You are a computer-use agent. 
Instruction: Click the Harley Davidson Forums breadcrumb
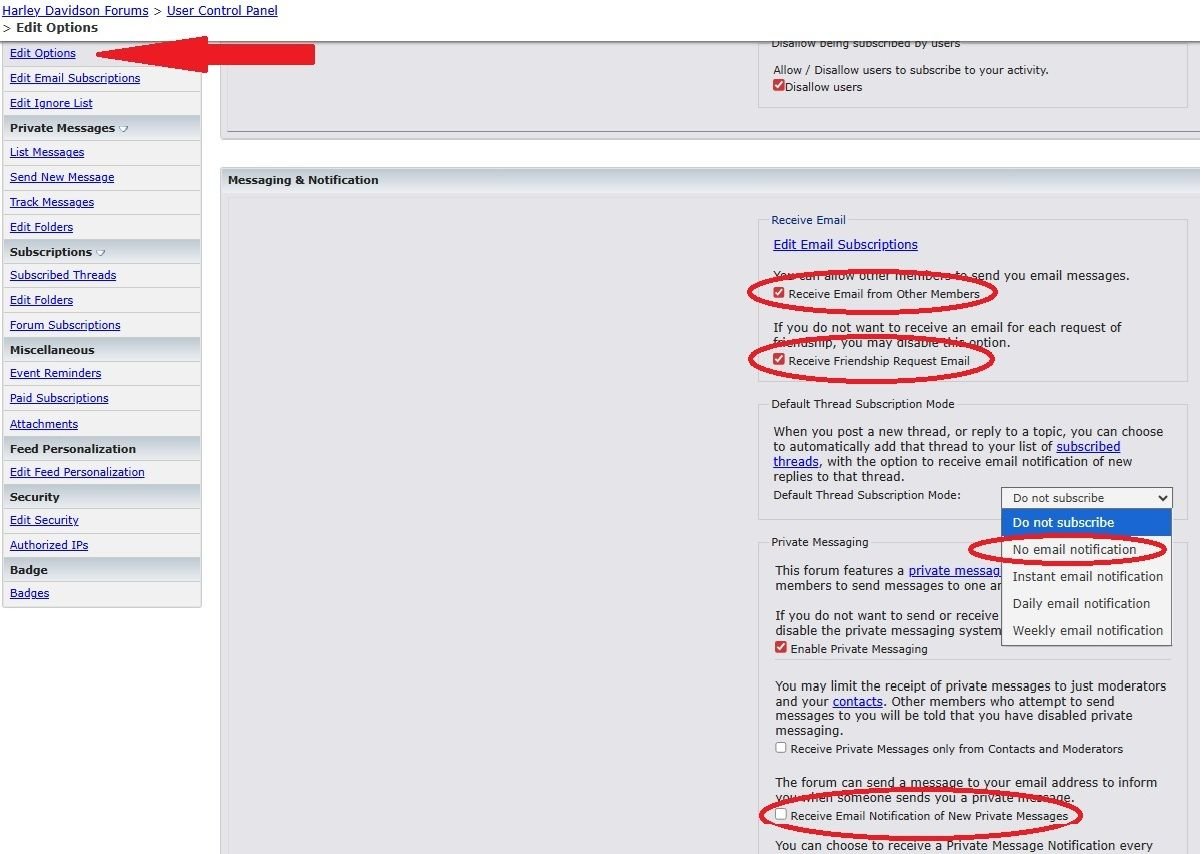pyautogui.click(x=74, y=11)
